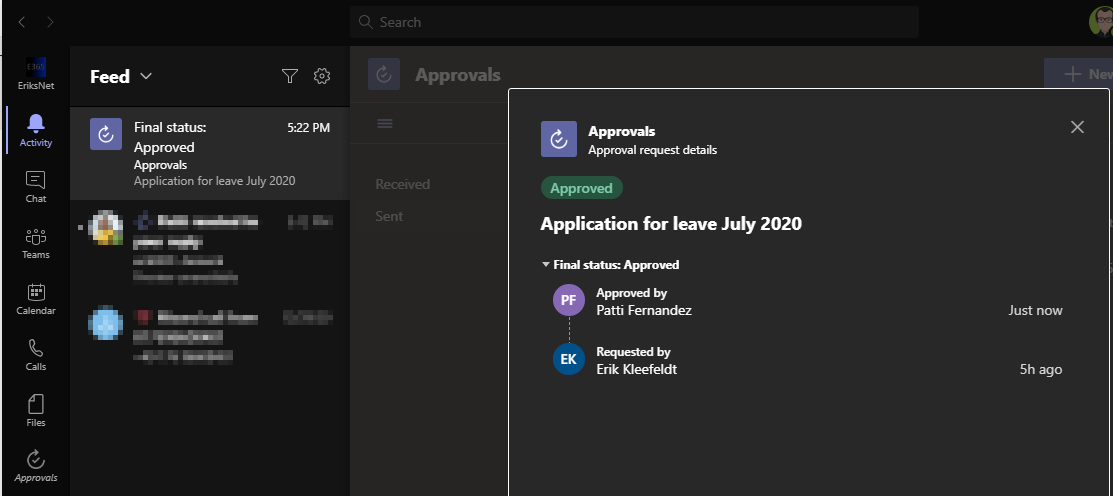Go to the Teams section
This screenshot has width=1113, height=496.
pyautogui.click(x=36, y=243)
